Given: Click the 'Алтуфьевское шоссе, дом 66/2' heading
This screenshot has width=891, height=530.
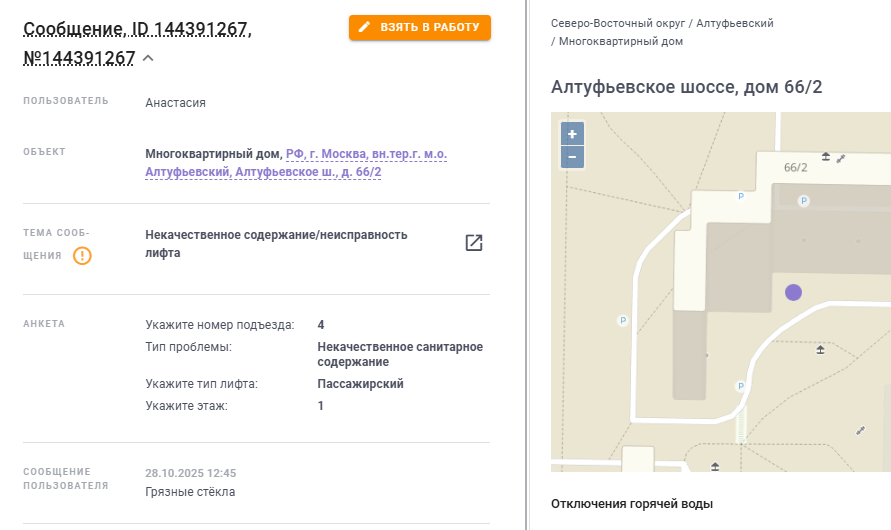Looking at the screenshot, I should (x=686, y=87).
